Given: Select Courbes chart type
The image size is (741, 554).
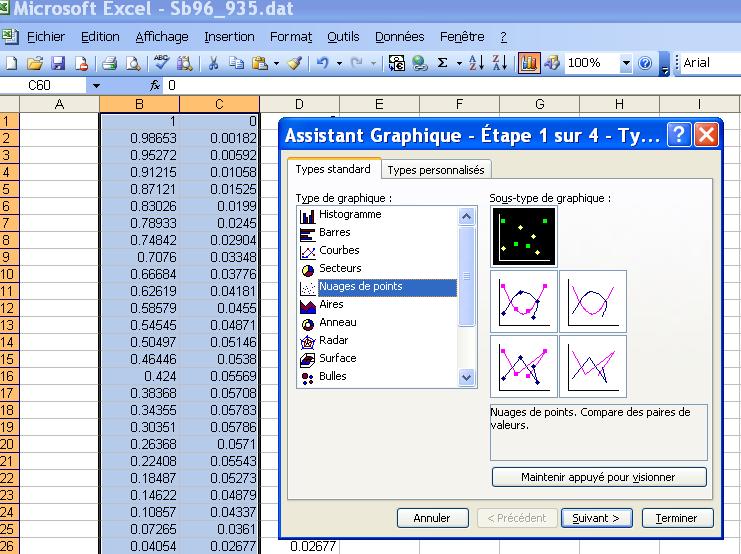Looking at the screenshot, I should pos(377,251).
